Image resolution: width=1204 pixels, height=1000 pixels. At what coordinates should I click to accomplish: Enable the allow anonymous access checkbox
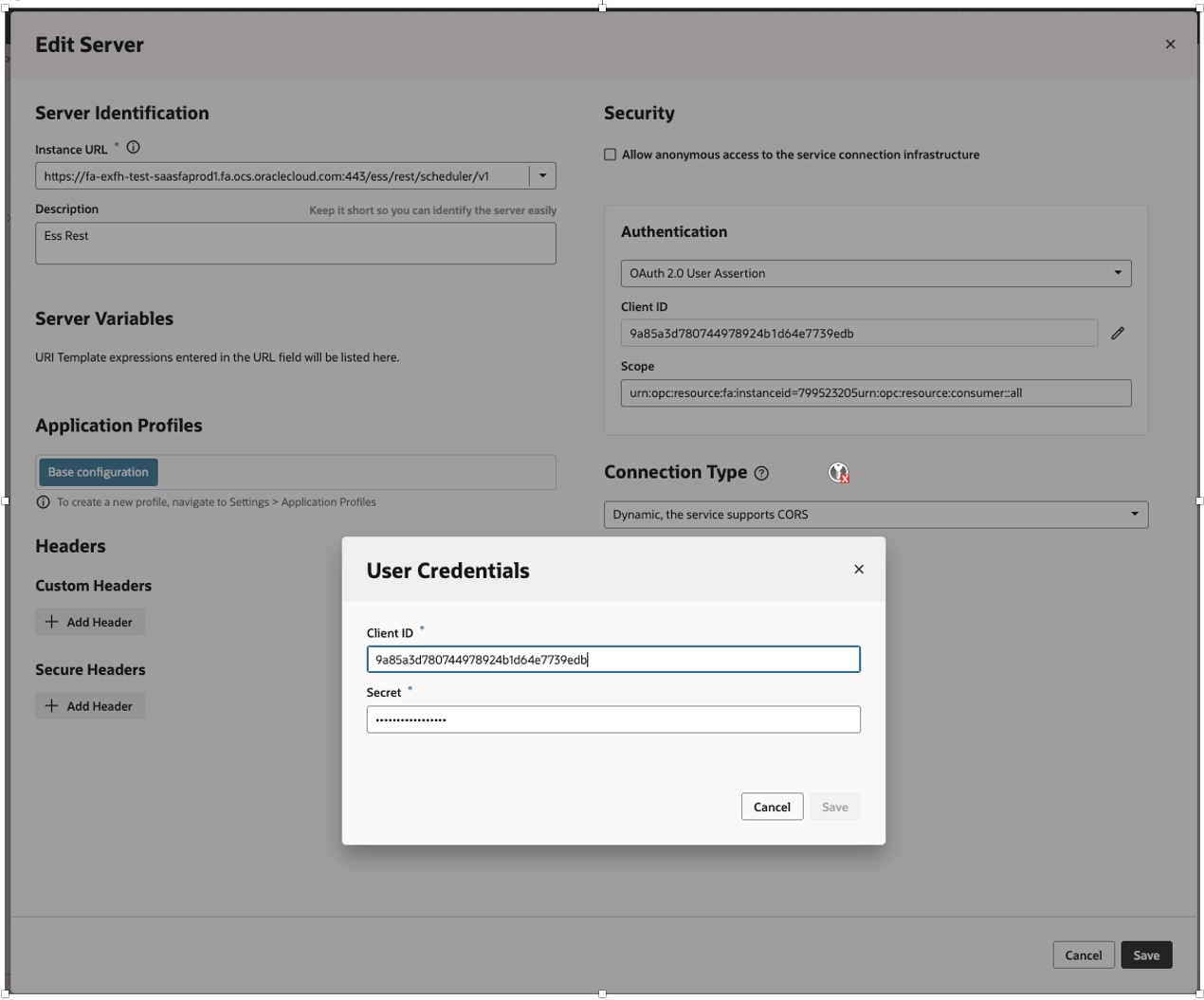tap(611, 155)
